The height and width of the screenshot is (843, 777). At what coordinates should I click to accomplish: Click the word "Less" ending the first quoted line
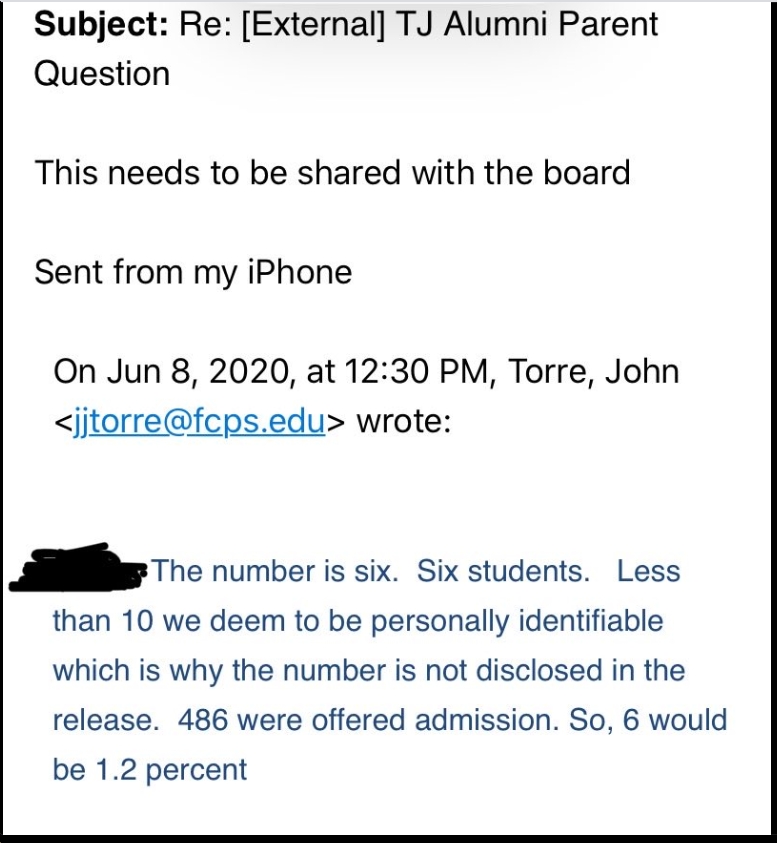click(x=648, y=571)
